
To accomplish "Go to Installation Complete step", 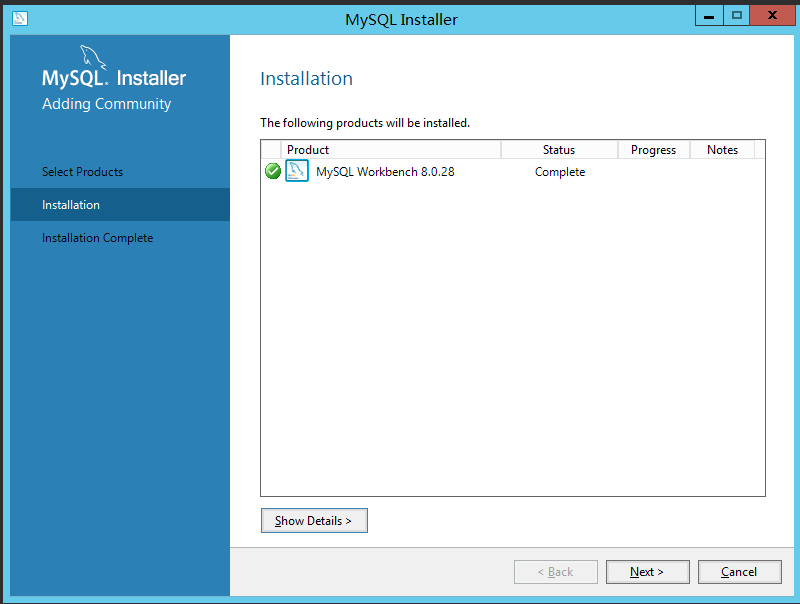I will tap(97, 238).
